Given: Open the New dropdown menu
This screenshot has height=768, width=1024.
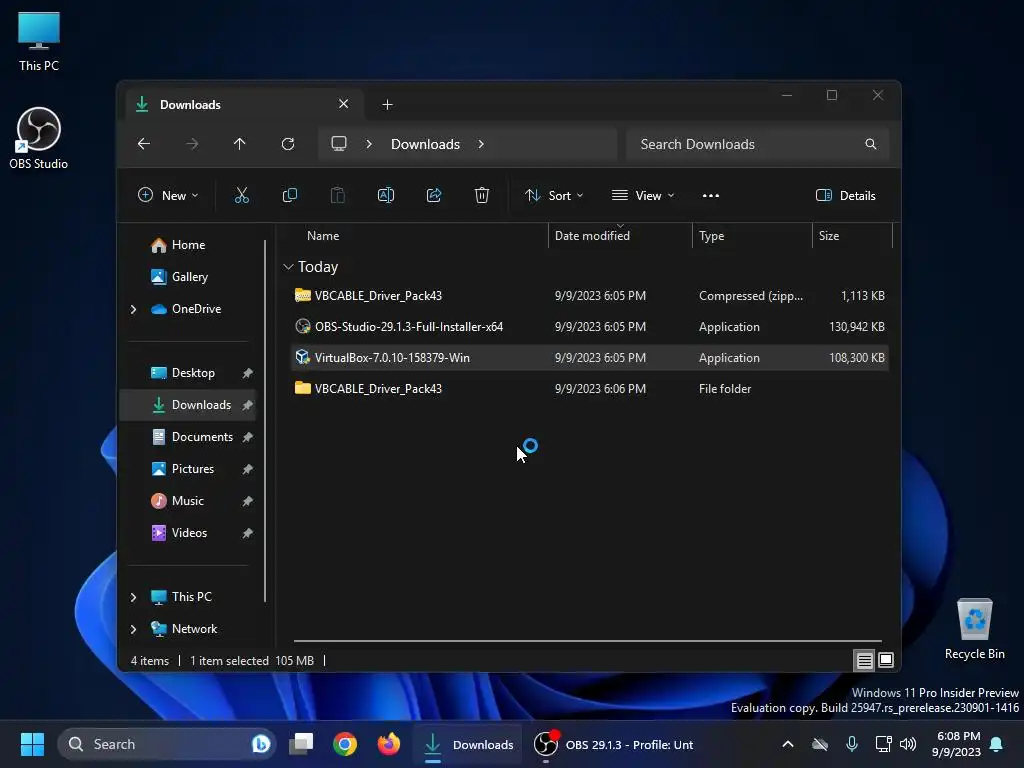Looking at the screenshot, I should tap(168, 195).
